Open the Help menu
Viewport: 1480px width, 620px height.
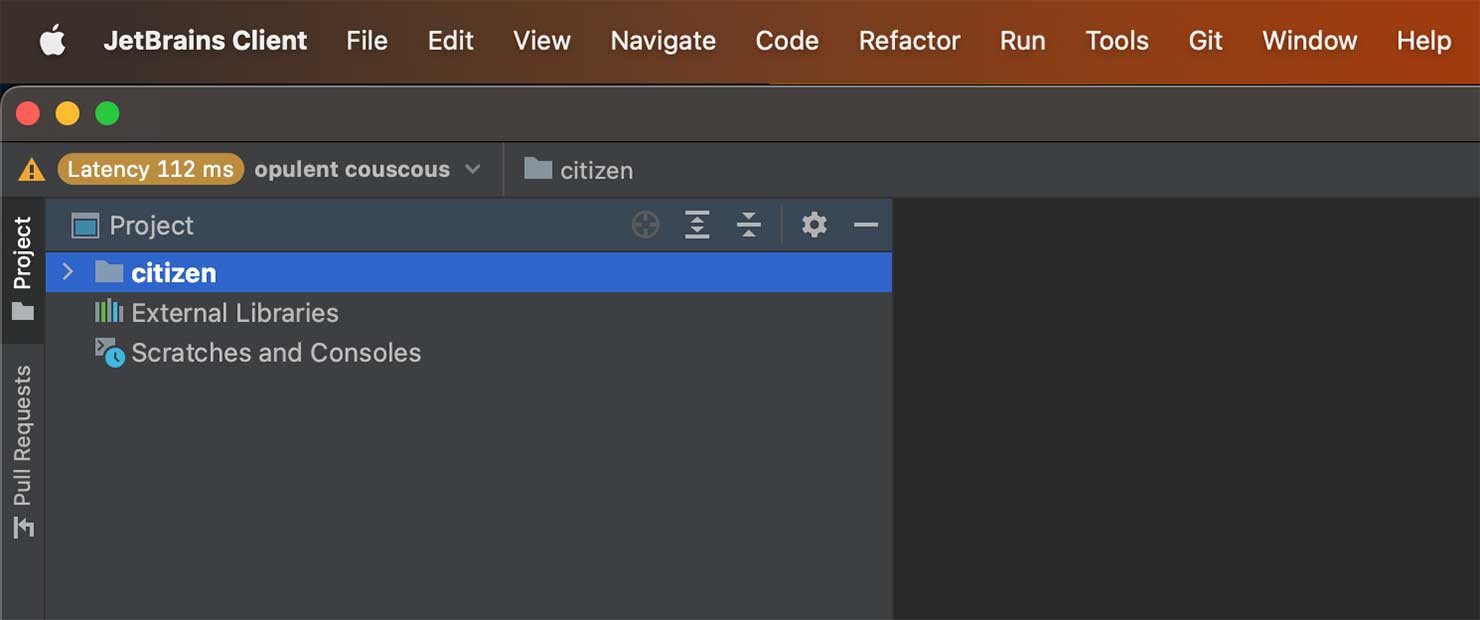tap(1424, 41)
